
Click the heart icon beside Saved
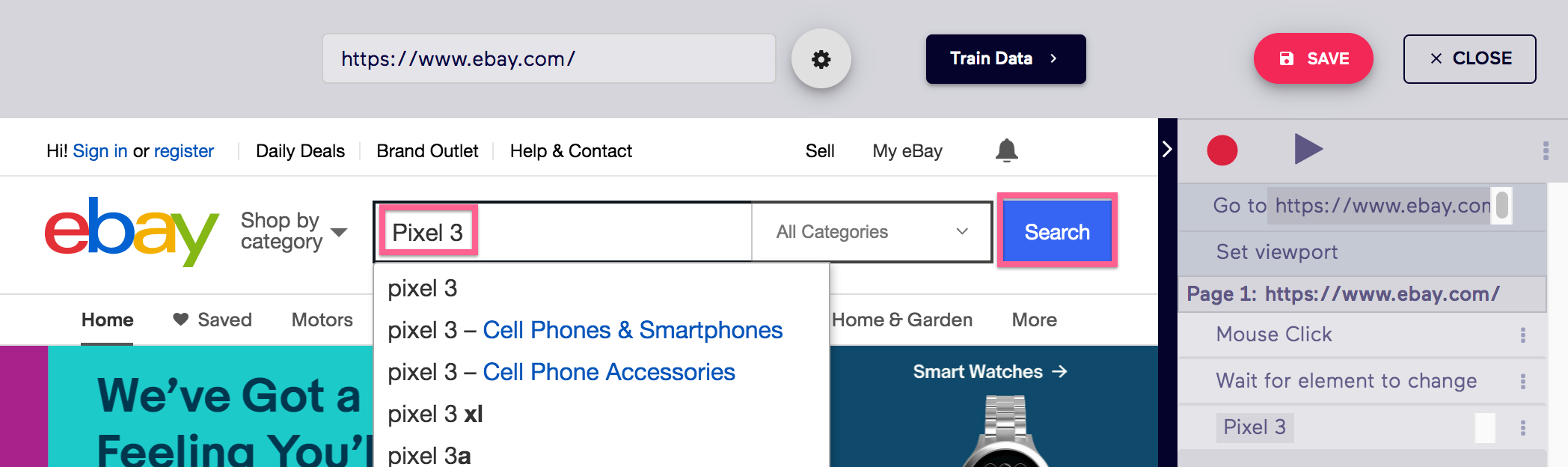point(180,320)
